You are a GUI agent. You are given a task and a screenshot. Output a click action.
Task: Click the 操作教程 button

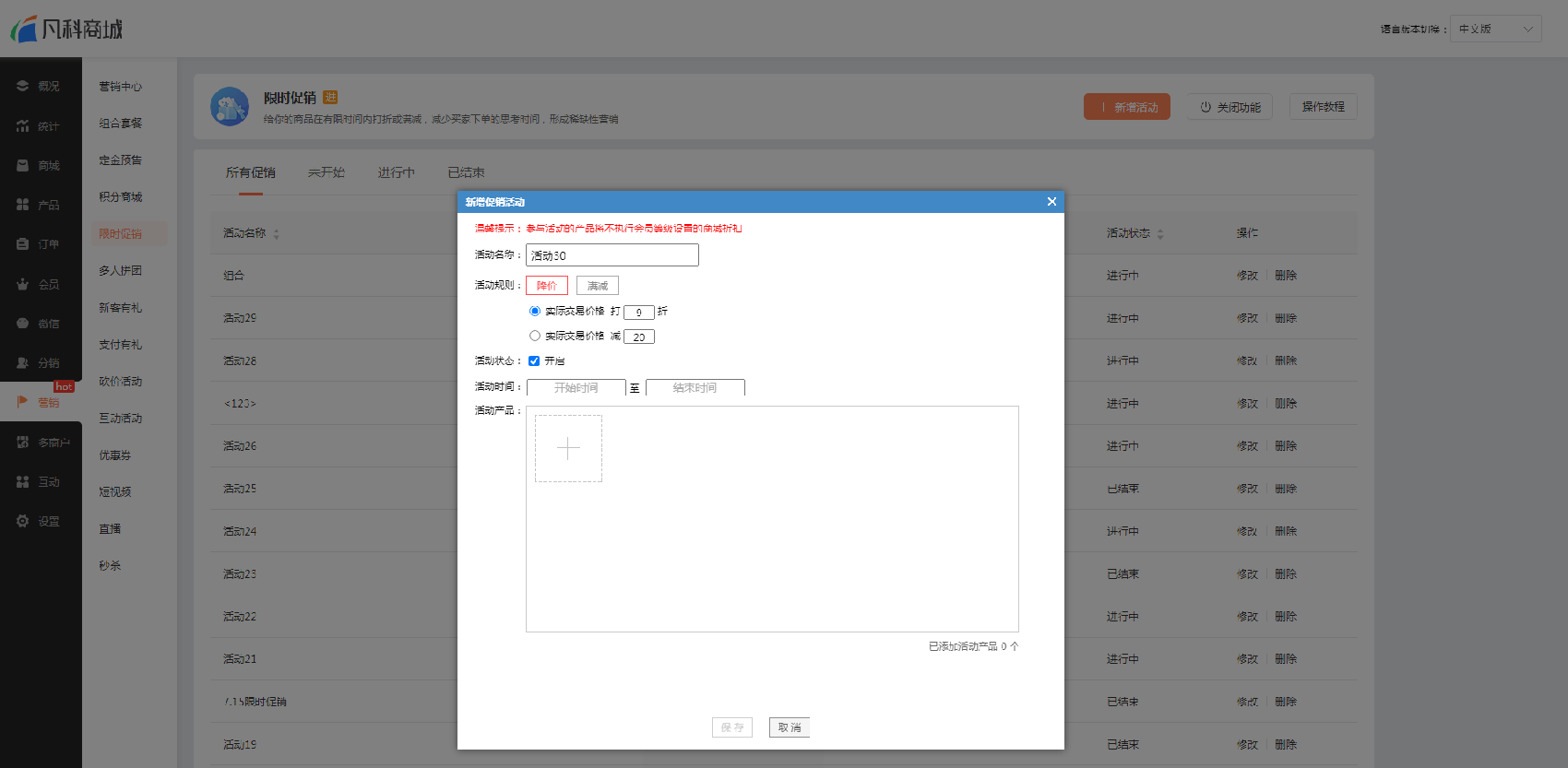click(1324, 107)
